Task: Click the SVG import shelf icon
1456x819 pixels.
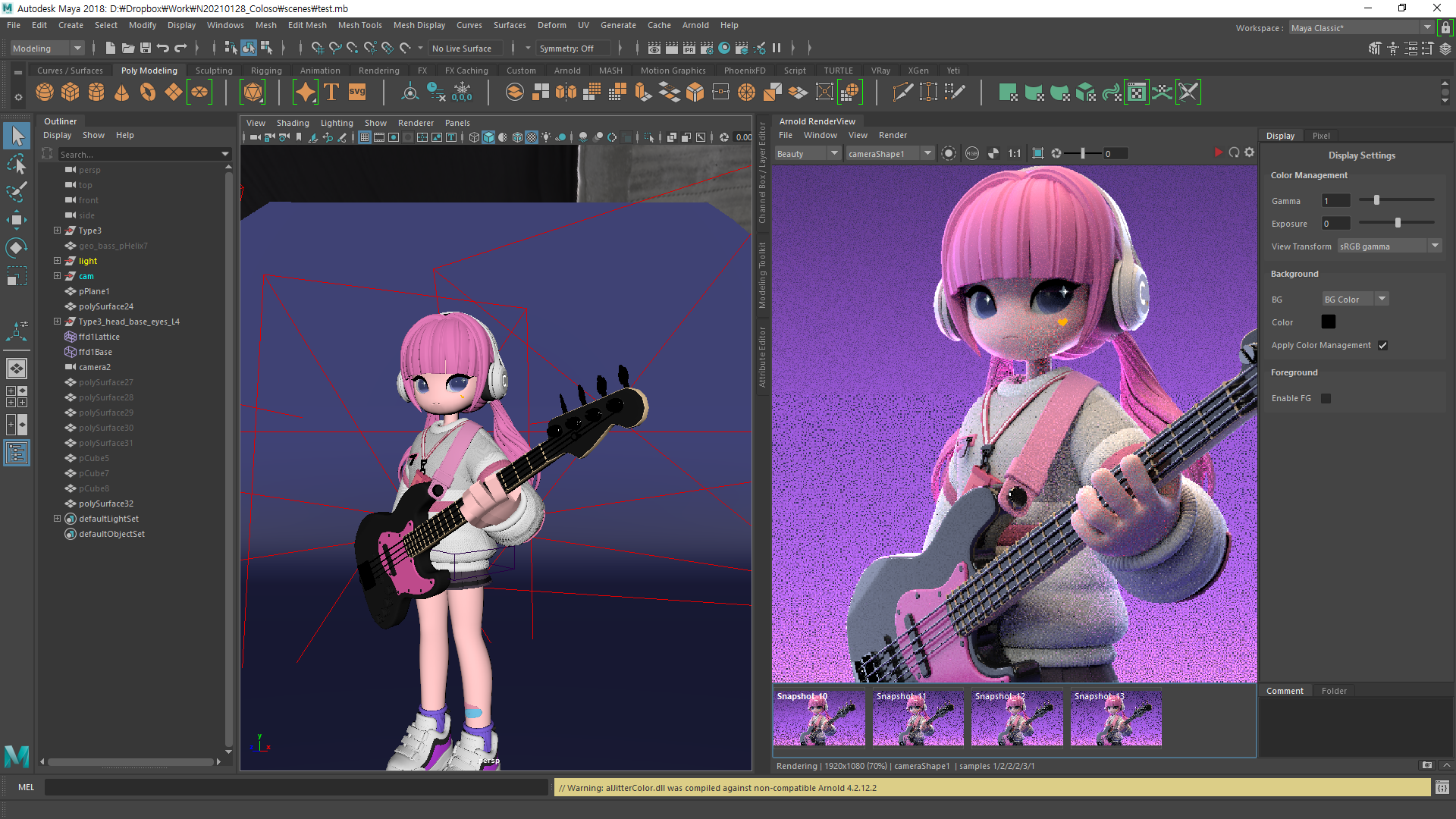Action: 357,93
